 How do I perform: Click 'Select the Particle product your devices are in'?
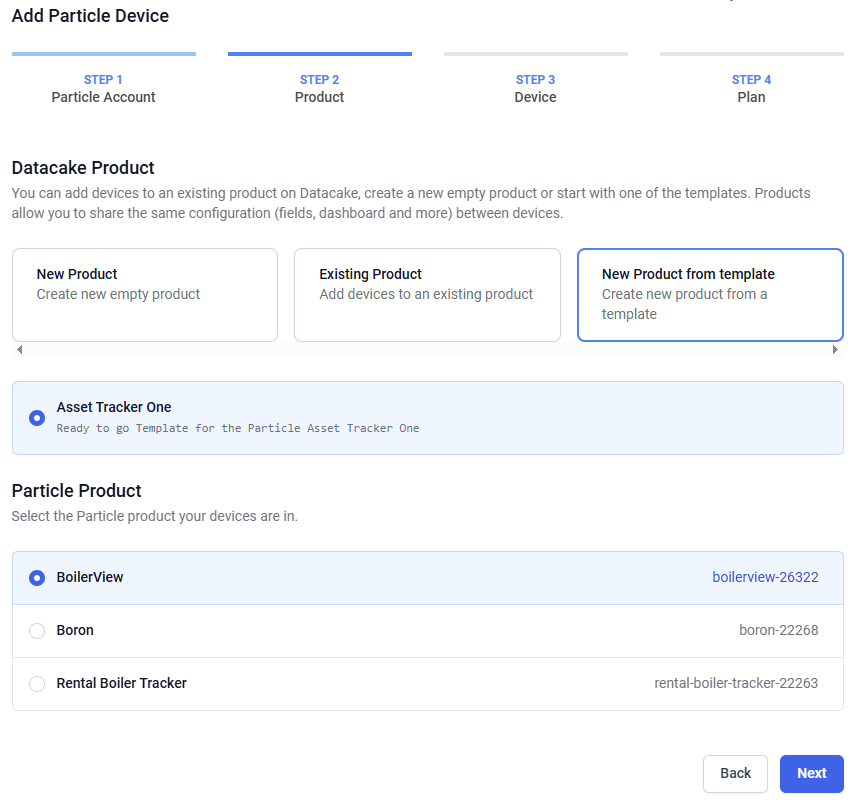[155, 517]
